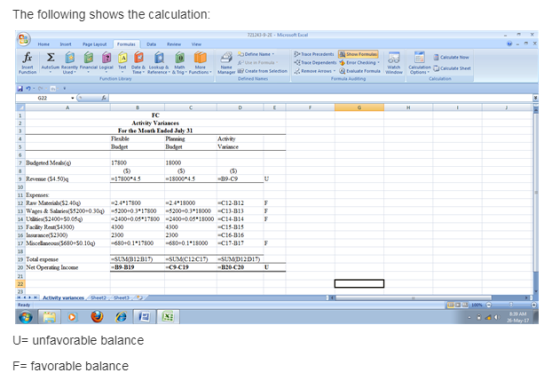Click the volume icon in system tray
The image size is (560, 373).
click(496, 317)
